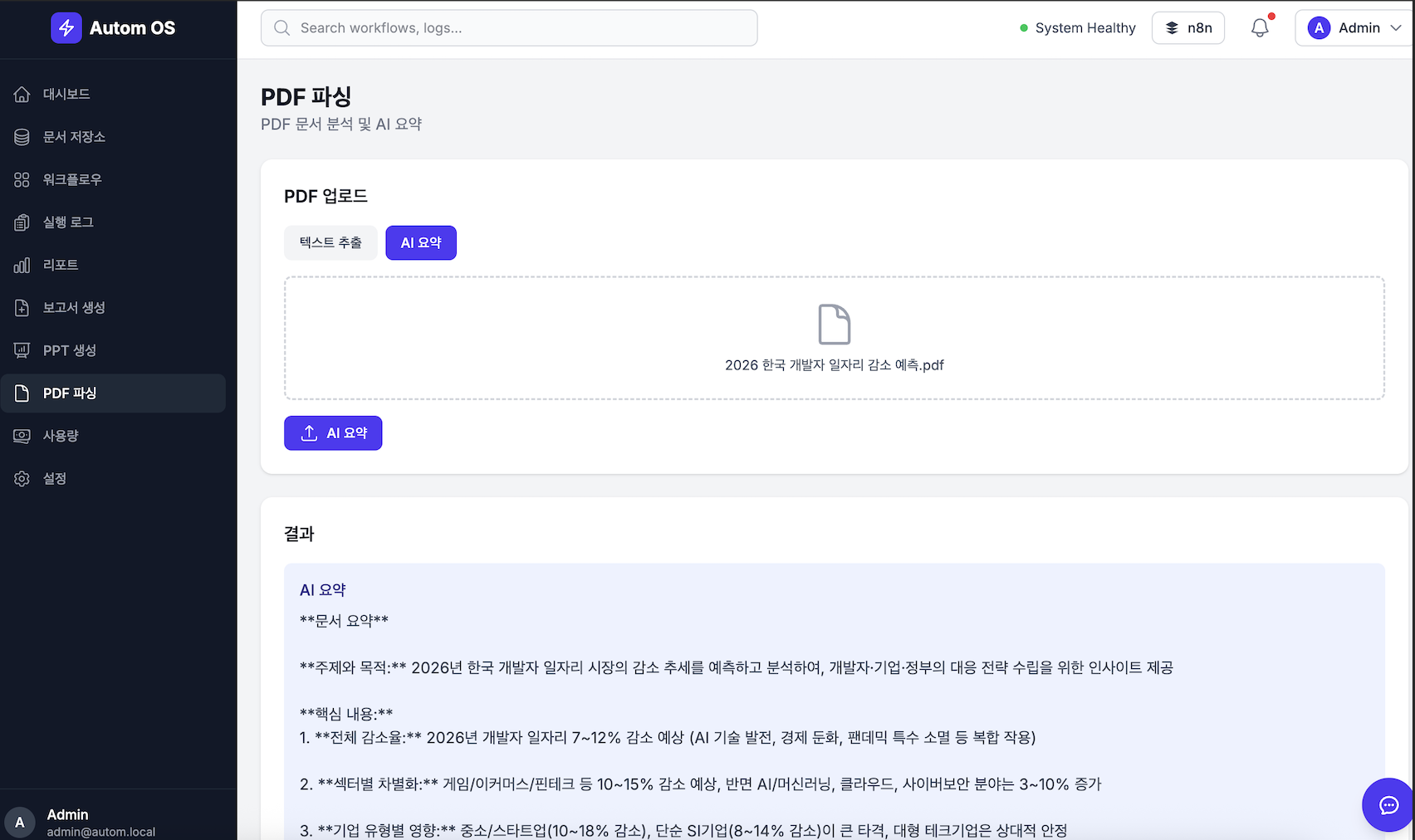
Task: Navigate to 보고서 생성 page
Action: coord(74,308)
